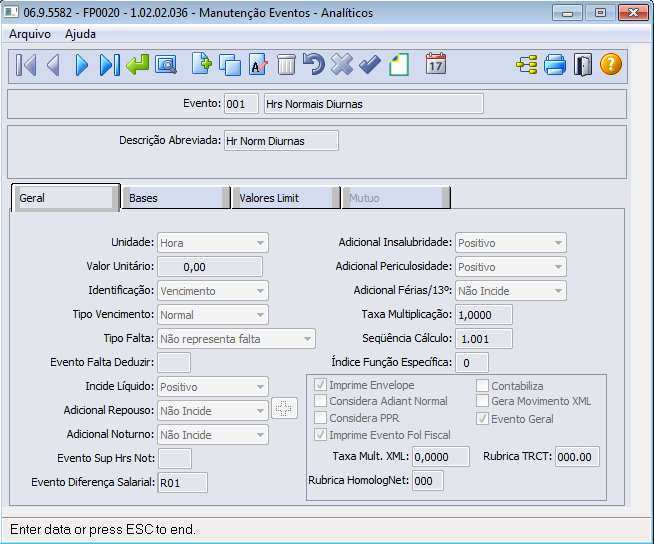Click the Descrição Abreviada field

pos(282,141)
